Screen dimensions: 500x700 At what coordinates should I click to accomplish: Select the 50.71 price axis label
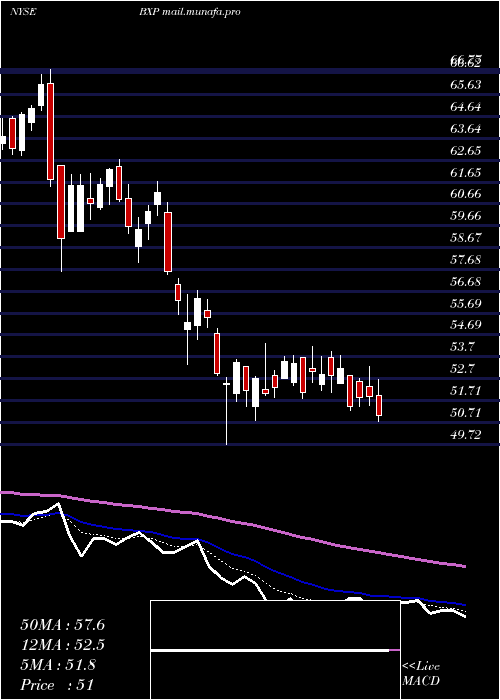[x=466, y=412]
